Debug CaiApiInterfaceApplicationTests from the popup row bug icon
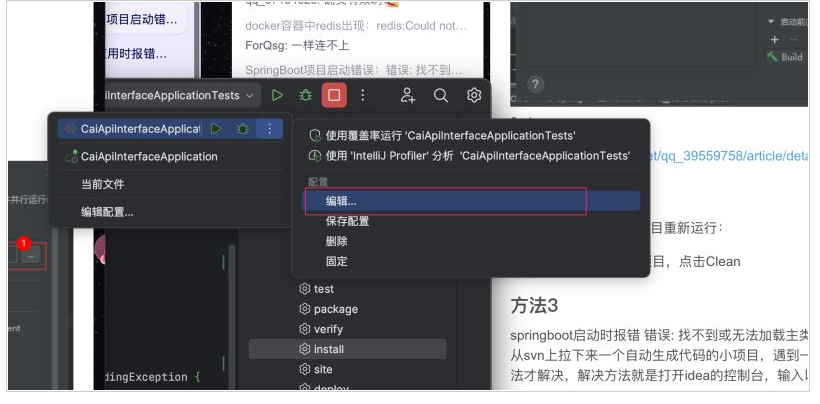 243,129
